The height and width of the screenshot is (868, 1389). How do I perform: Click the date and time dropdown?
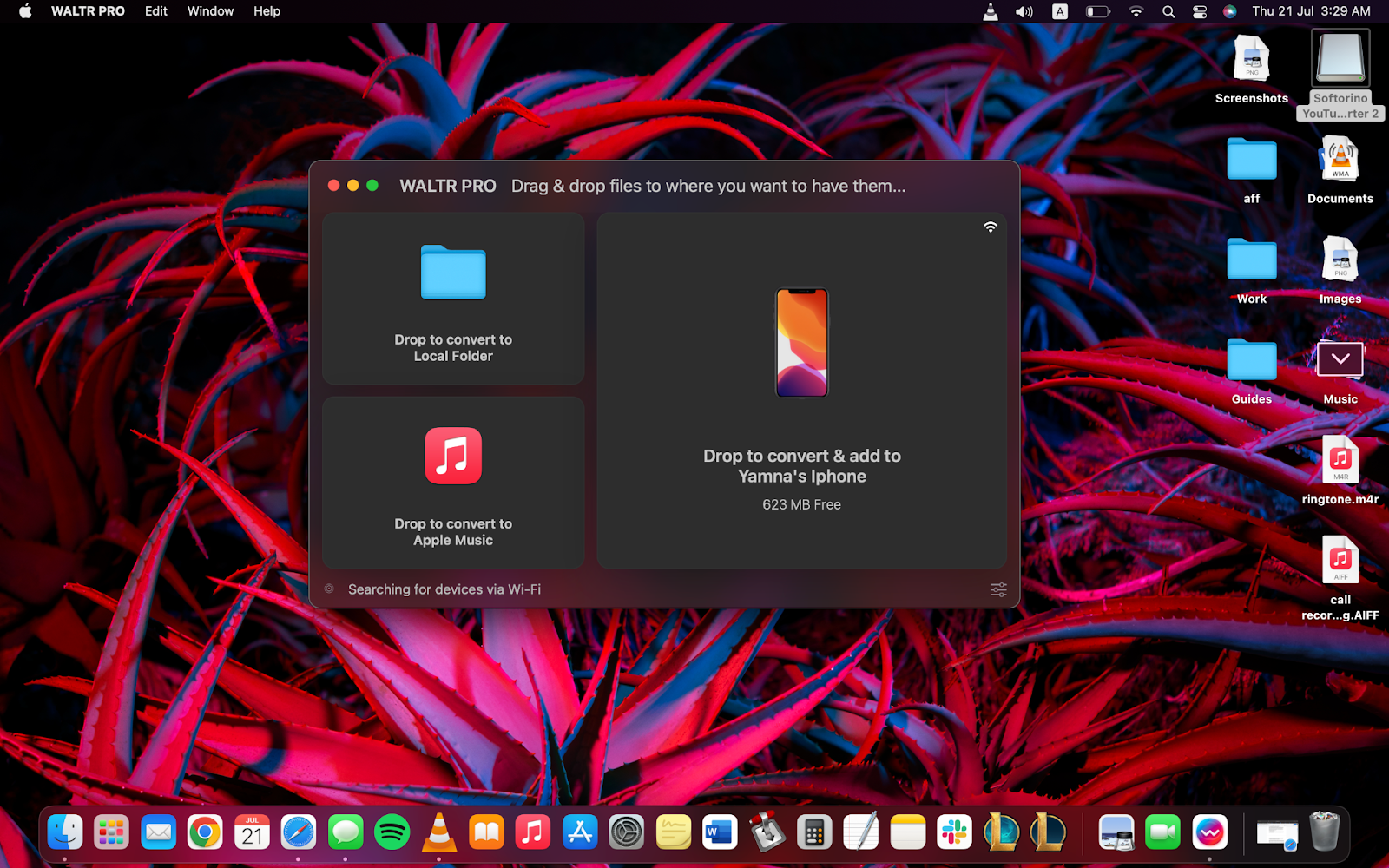pyautogui.click(x=1311, y=11)
